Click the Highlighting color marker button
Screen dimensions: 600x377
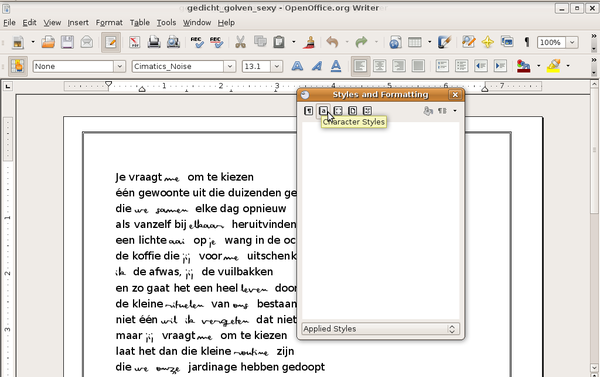point(553,66)
